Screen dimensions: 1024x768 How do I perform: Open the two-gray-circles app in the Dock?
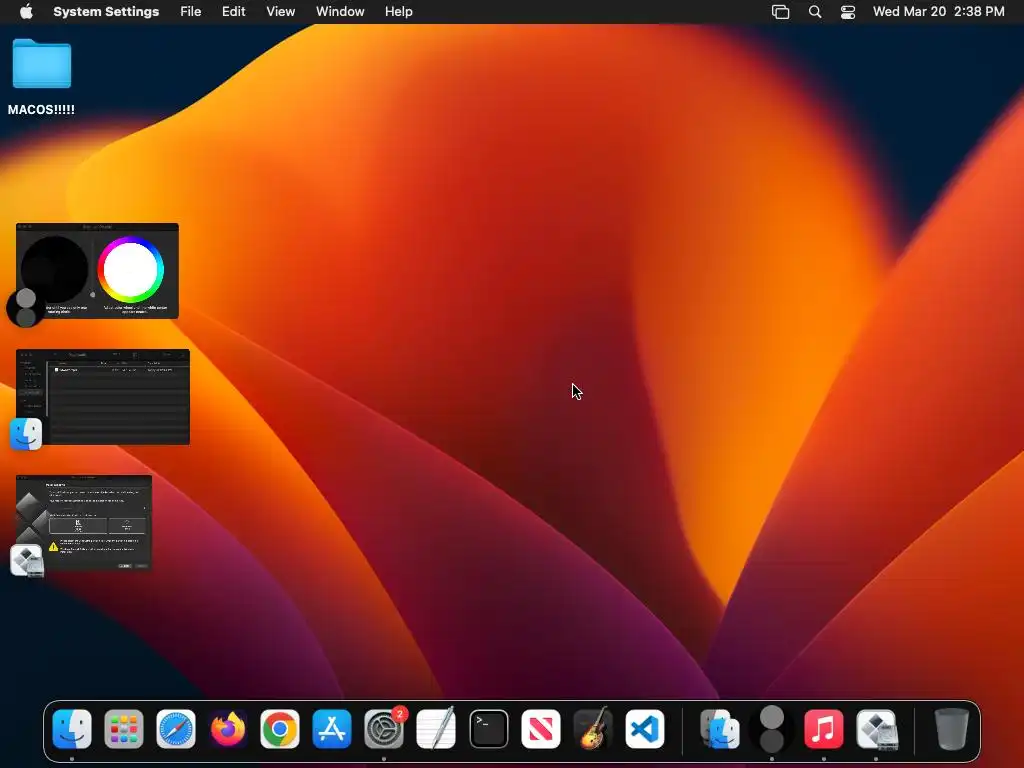[772, 729]
